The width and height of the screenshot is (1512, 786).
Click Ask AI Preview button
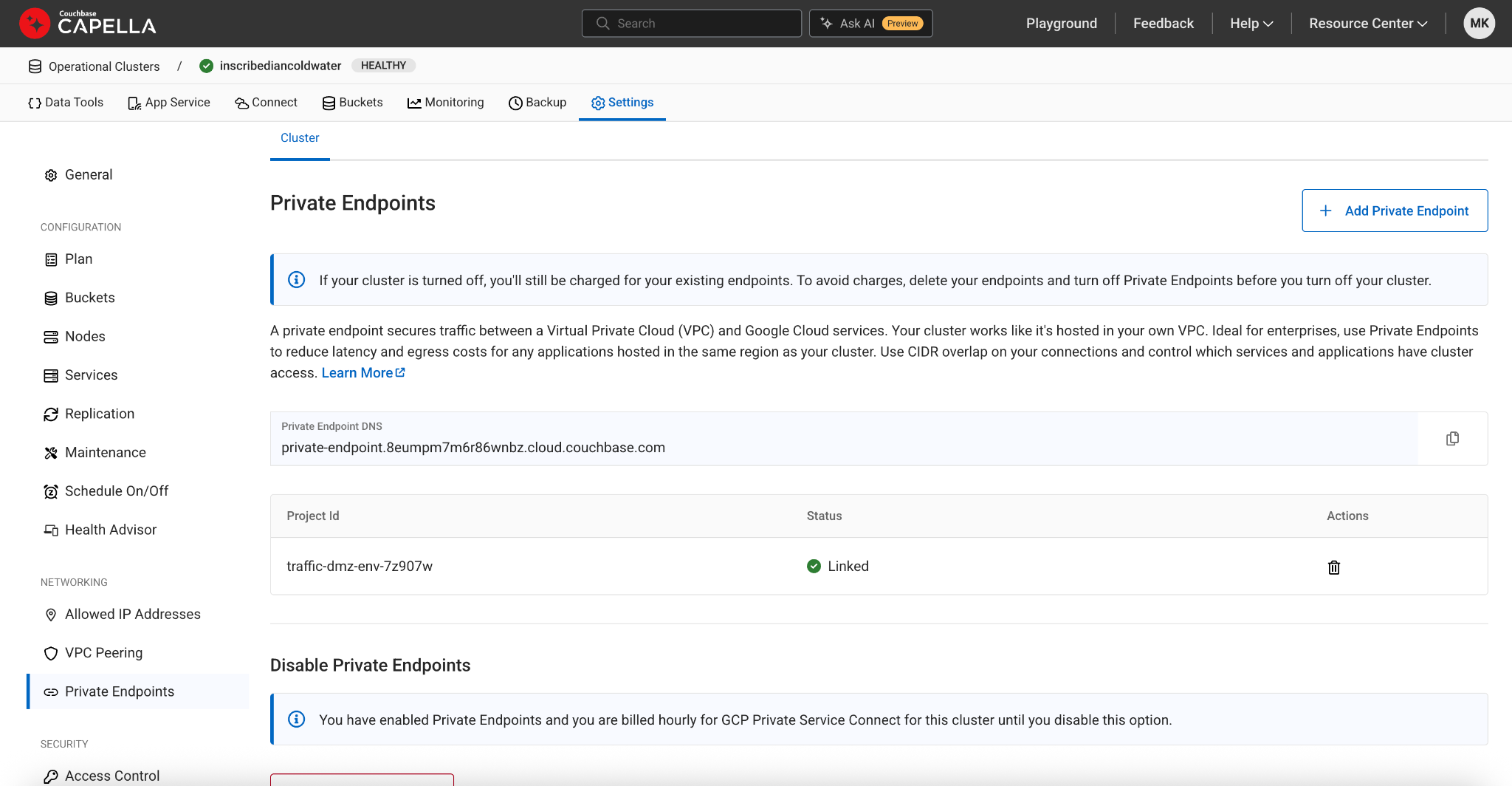(x=870, y=24)
